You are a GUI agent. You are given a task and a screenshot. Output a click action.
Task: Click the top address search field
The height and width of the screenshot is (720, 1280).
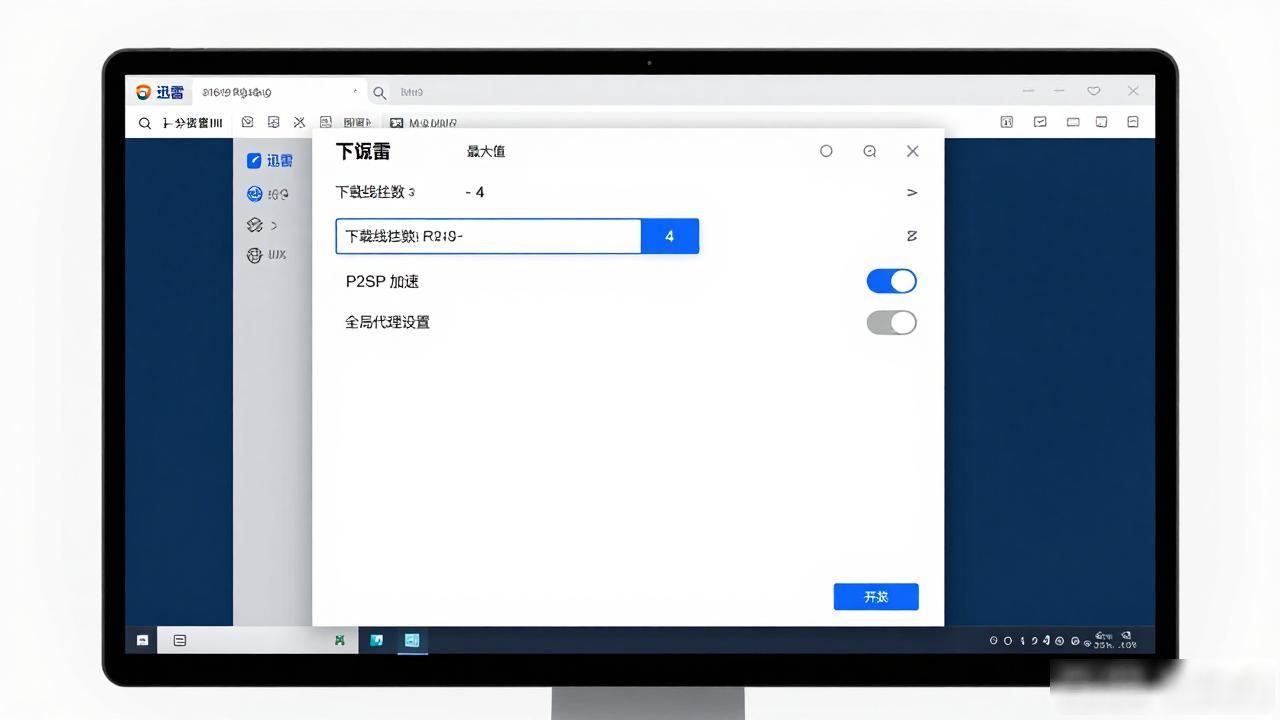(x=690, y=92)
